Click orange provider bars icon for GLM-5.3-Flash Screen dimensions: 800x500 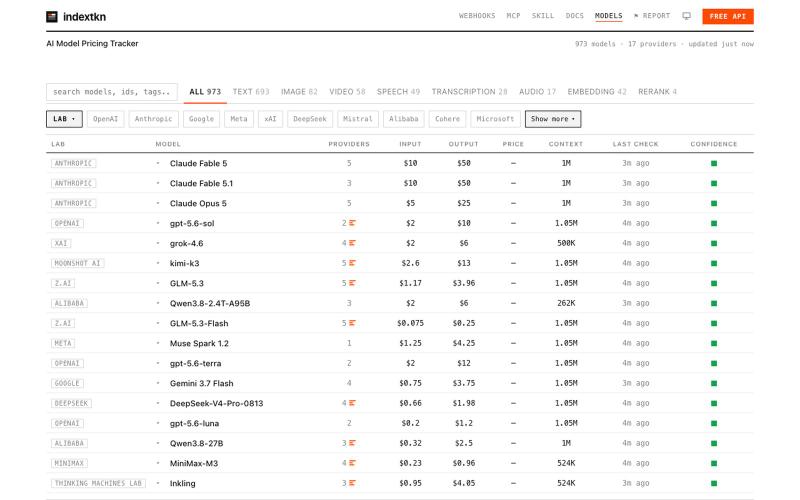point(352,323)
